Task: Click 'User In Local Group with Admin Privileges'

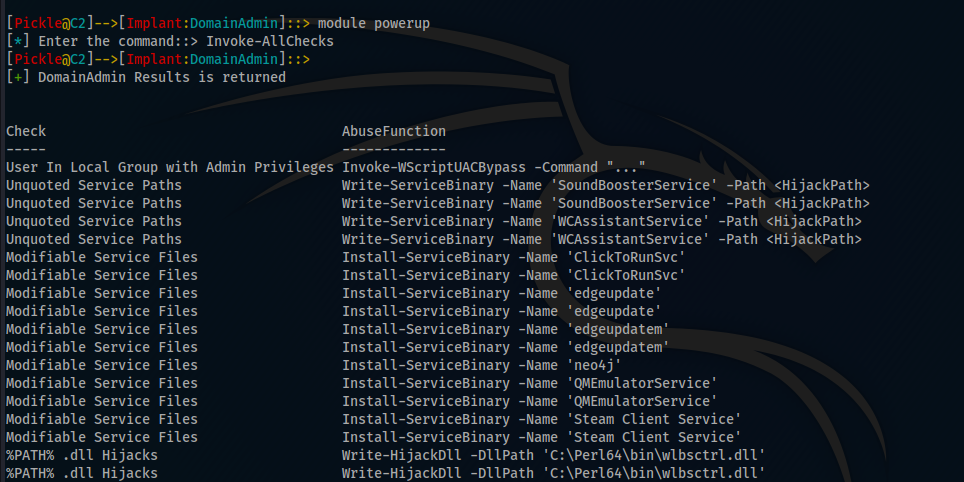Action: (x=170, y=167)
